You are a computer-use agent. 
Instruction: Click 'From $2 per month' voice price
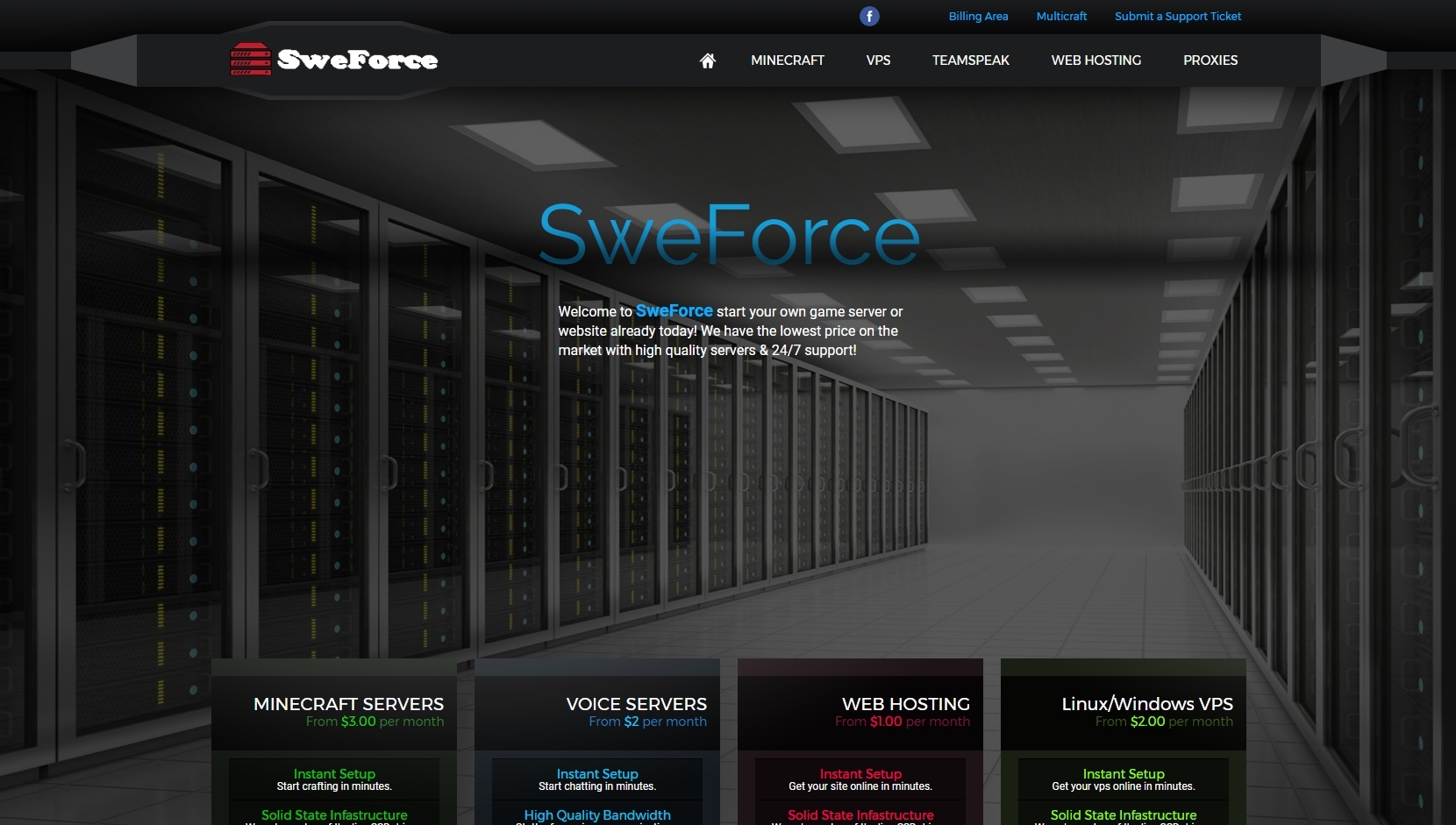coord(647,722)
